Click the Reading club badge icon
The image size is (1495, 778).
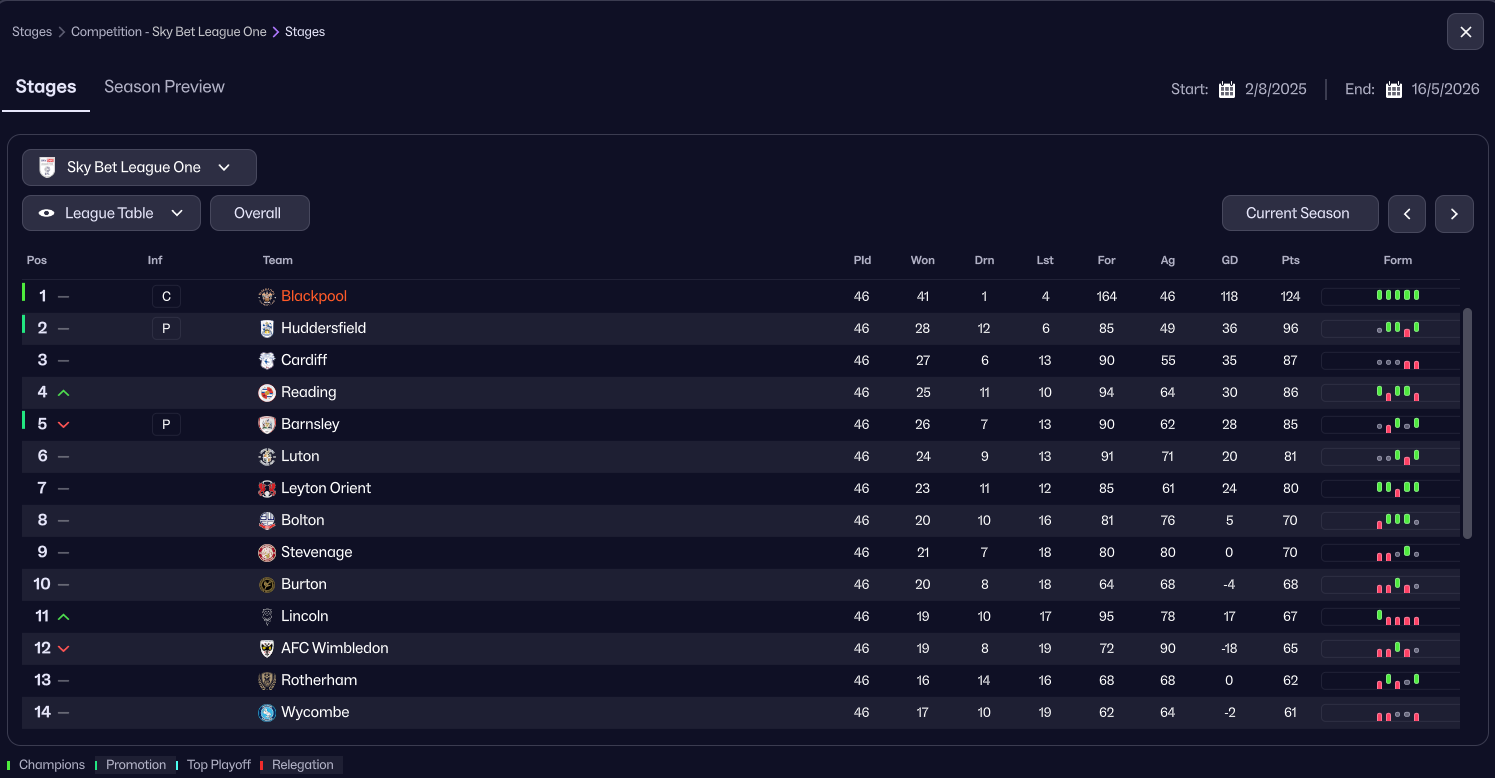point(267,393)
